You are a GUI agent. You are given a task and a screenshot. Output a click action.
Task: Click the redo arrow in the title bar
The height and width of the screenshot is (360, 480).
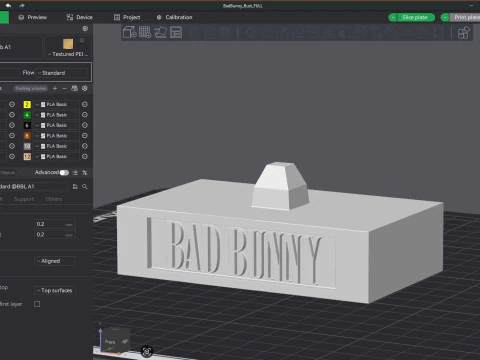(x=22, y=5)
